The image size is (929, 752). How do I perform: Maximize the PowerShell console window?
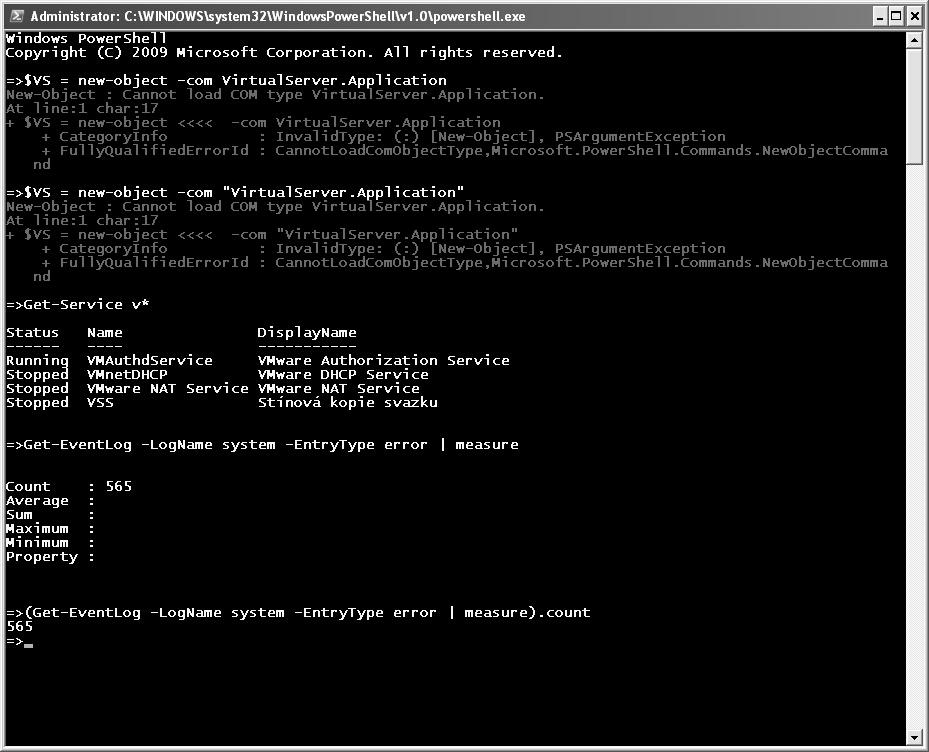[x=895, y=16]
